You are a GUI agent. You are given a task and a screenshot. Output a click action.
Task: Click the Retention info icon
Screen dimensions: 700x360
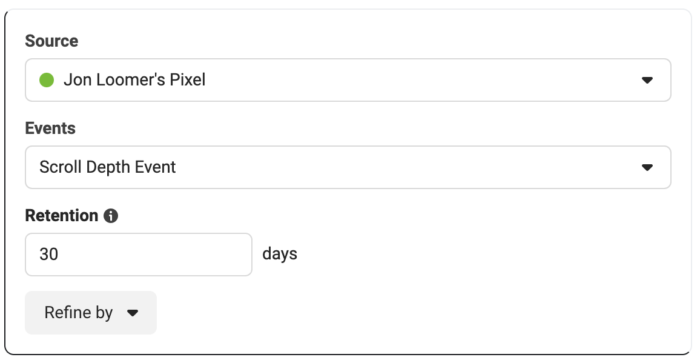coord(111,216)
